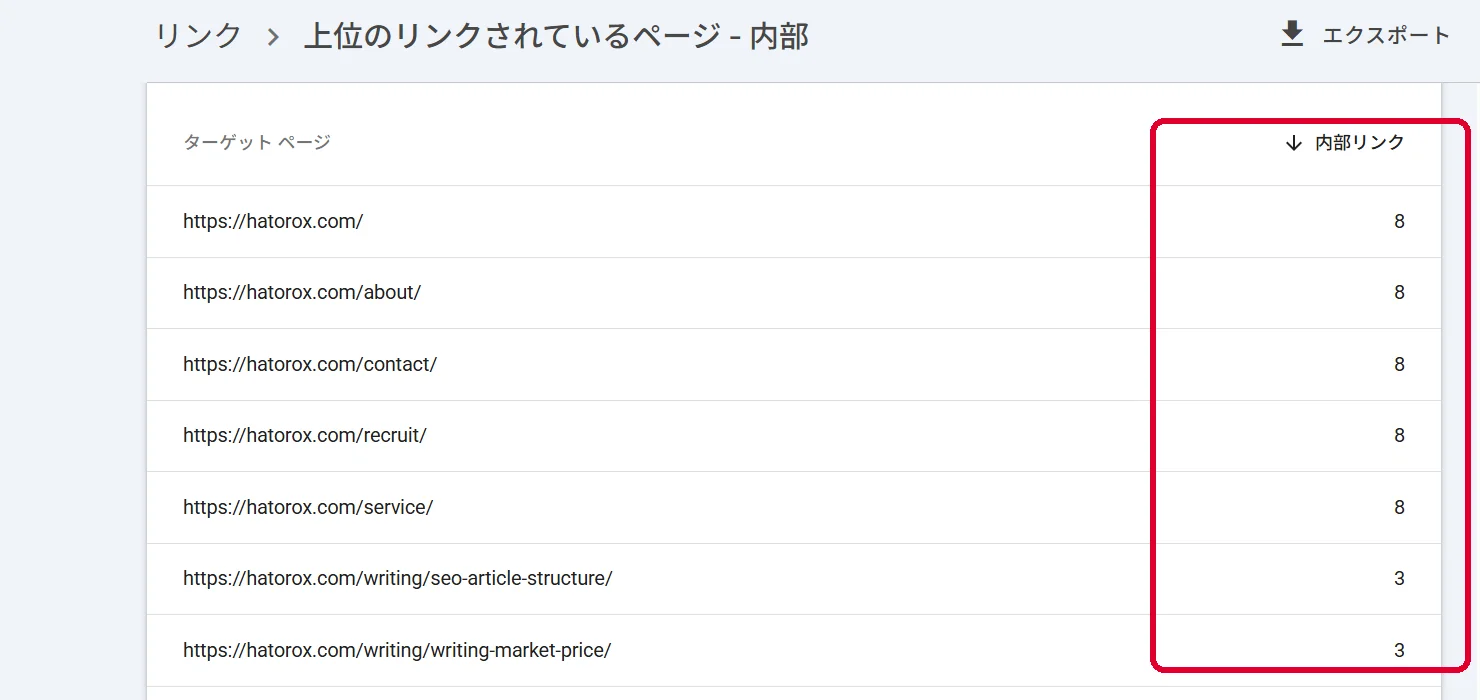Open the hatorox.com/service/ row
1480x700 pixels.
coord(794,508)
